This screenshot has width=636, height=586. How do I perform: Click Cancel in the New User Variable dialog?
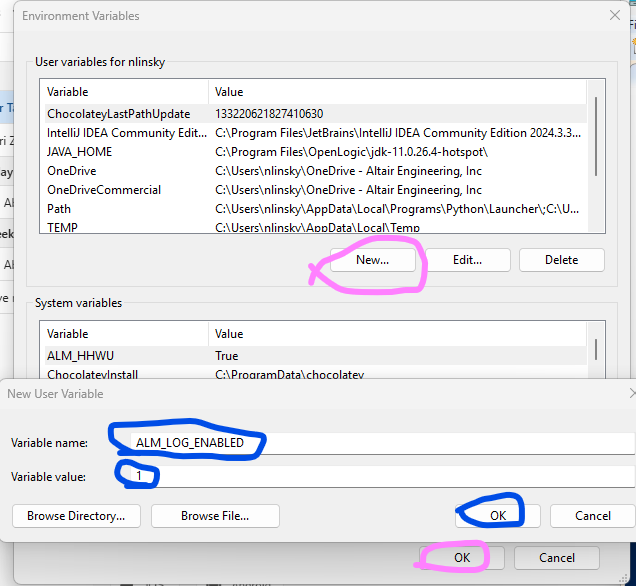click(593, 516)
